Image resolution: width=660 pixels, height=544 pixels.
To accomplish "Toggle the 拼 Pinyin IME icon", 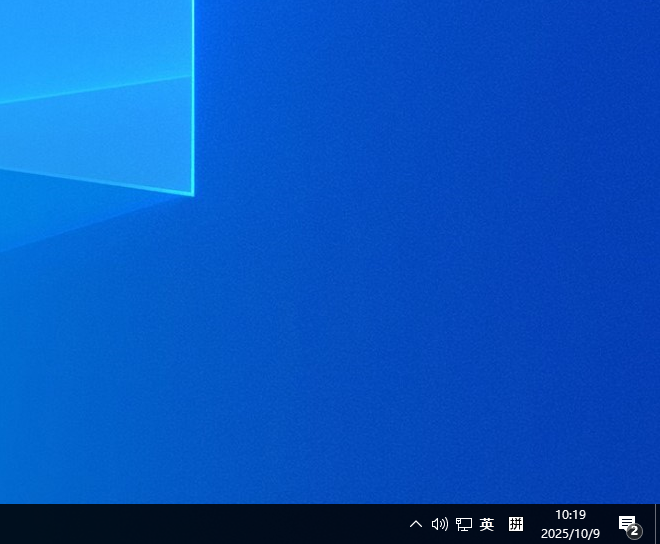I will tap(516, 524).
